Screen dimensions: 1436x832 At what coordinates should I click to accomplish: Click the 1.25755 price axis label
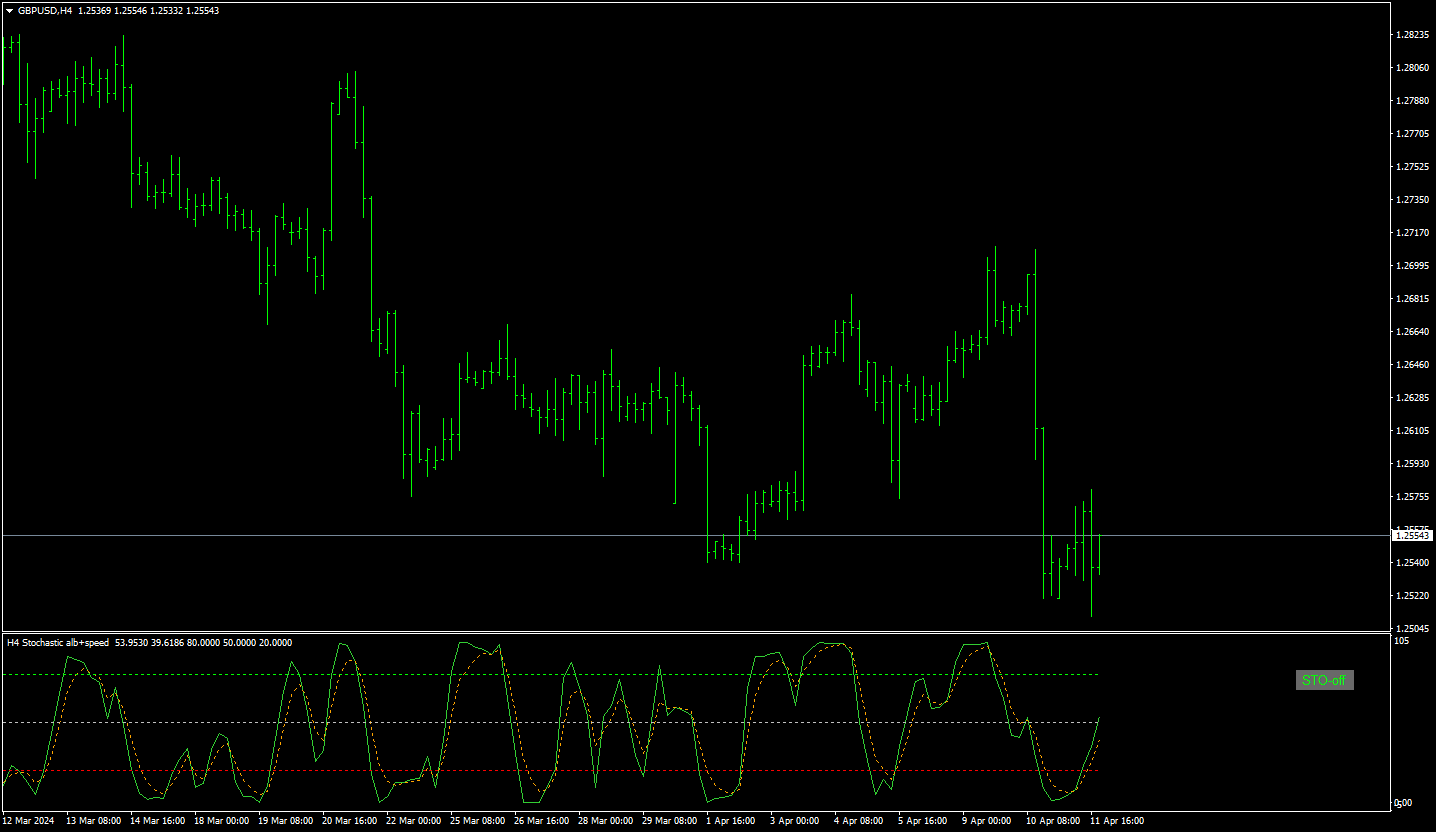[1413, 497]
